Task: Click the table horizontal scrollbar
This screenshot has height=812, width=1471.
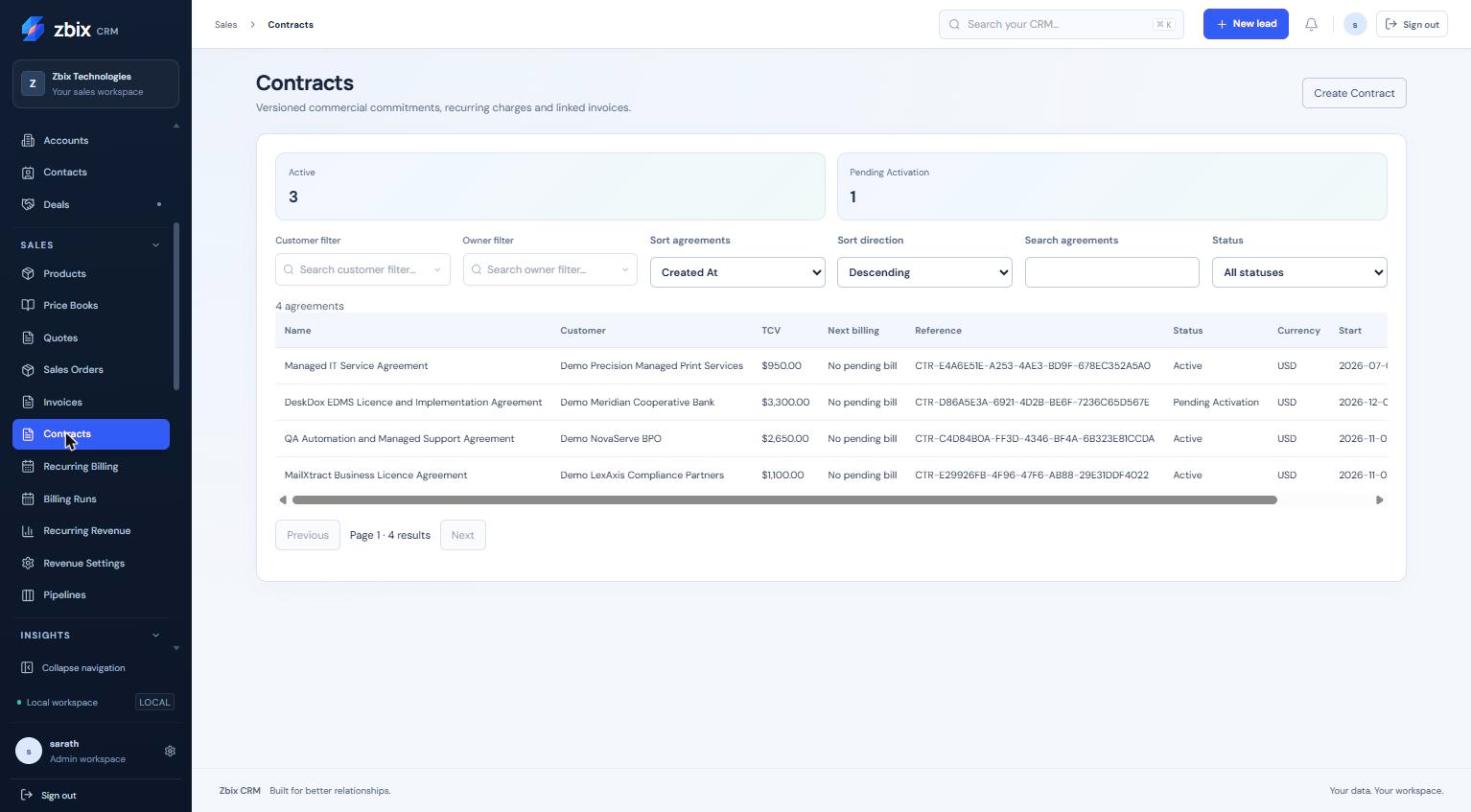Action: point(784,500)
